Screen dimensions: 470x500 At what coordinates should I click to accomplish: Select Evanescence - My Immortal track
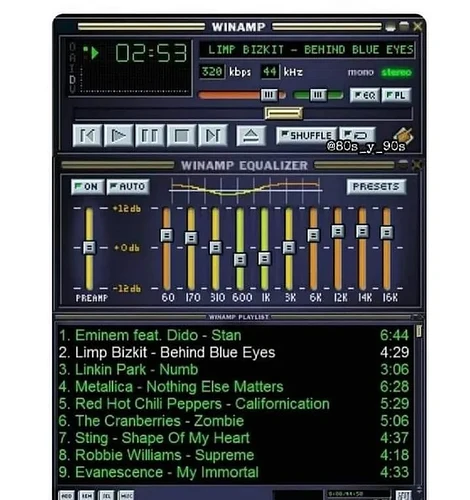234,472
